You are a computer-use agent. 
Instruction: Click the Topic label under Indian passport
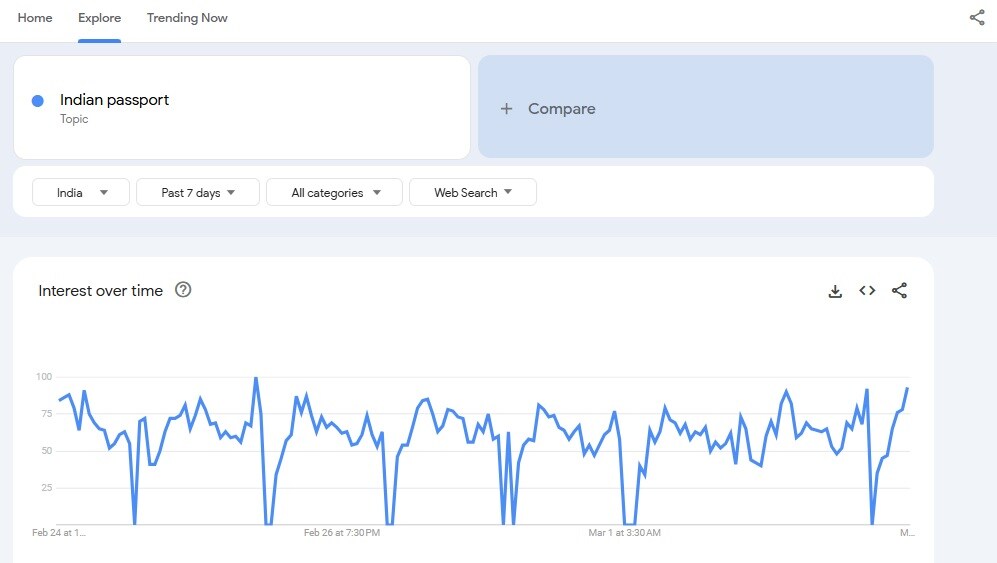(74, 119)
